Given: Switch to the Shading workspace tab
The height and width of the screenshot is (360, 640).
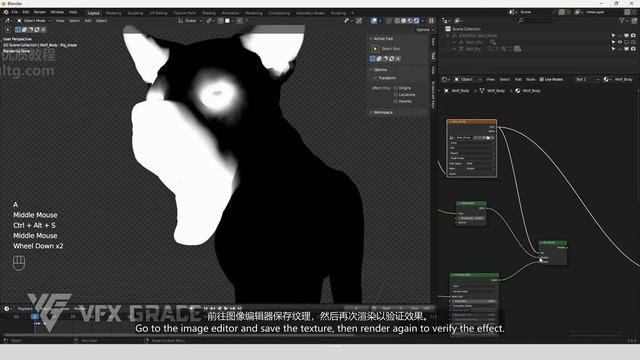Looking at the screenshot, I should 209,13.
